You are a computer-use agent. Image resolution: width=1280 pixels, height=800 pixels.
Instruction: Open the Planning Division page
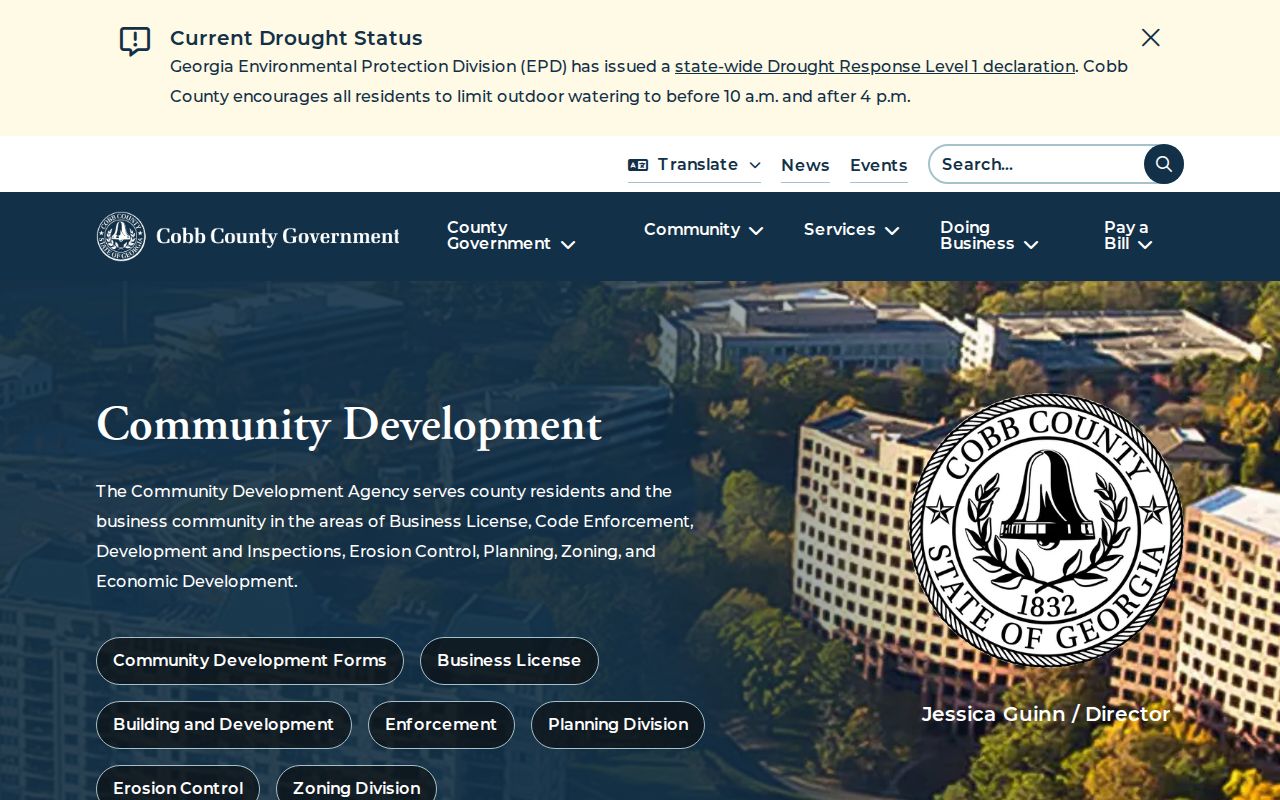[618, 725]
